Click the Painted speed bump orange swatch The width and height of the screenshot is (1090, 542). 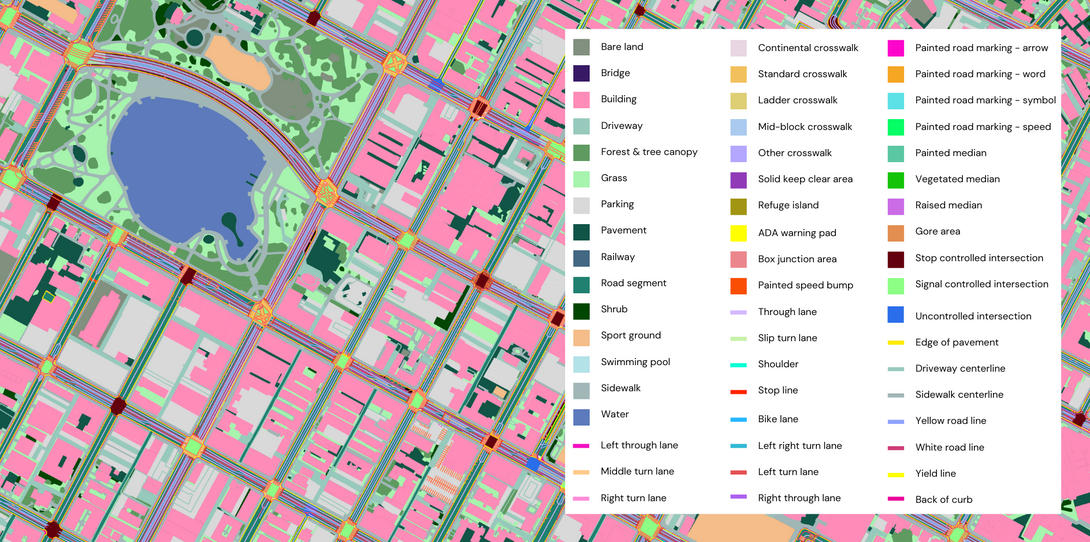[738, 286]
